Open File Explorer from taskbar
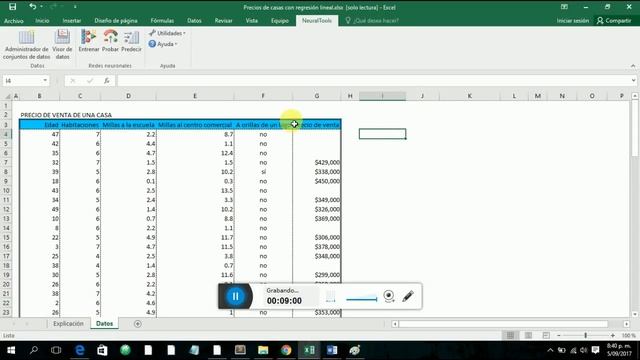This screenshot has width=640, height=360. pos(263,350)
